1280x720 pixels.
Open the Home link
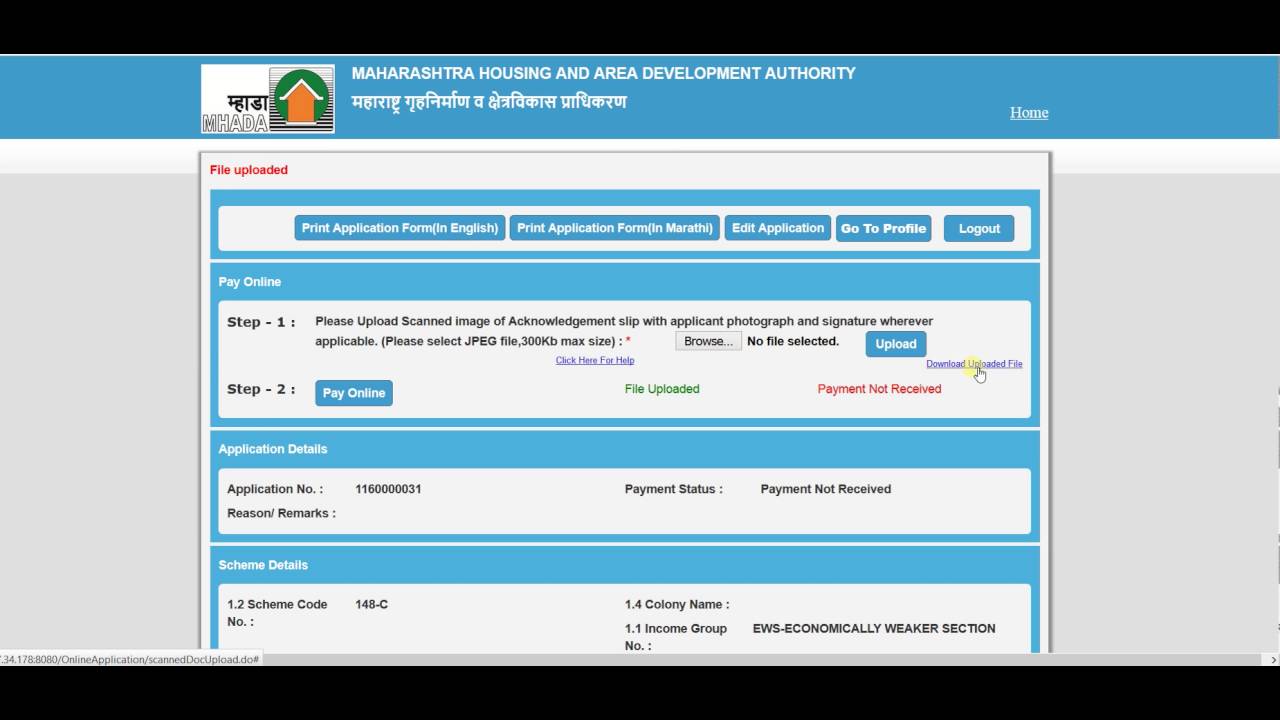pos(1029,113)
